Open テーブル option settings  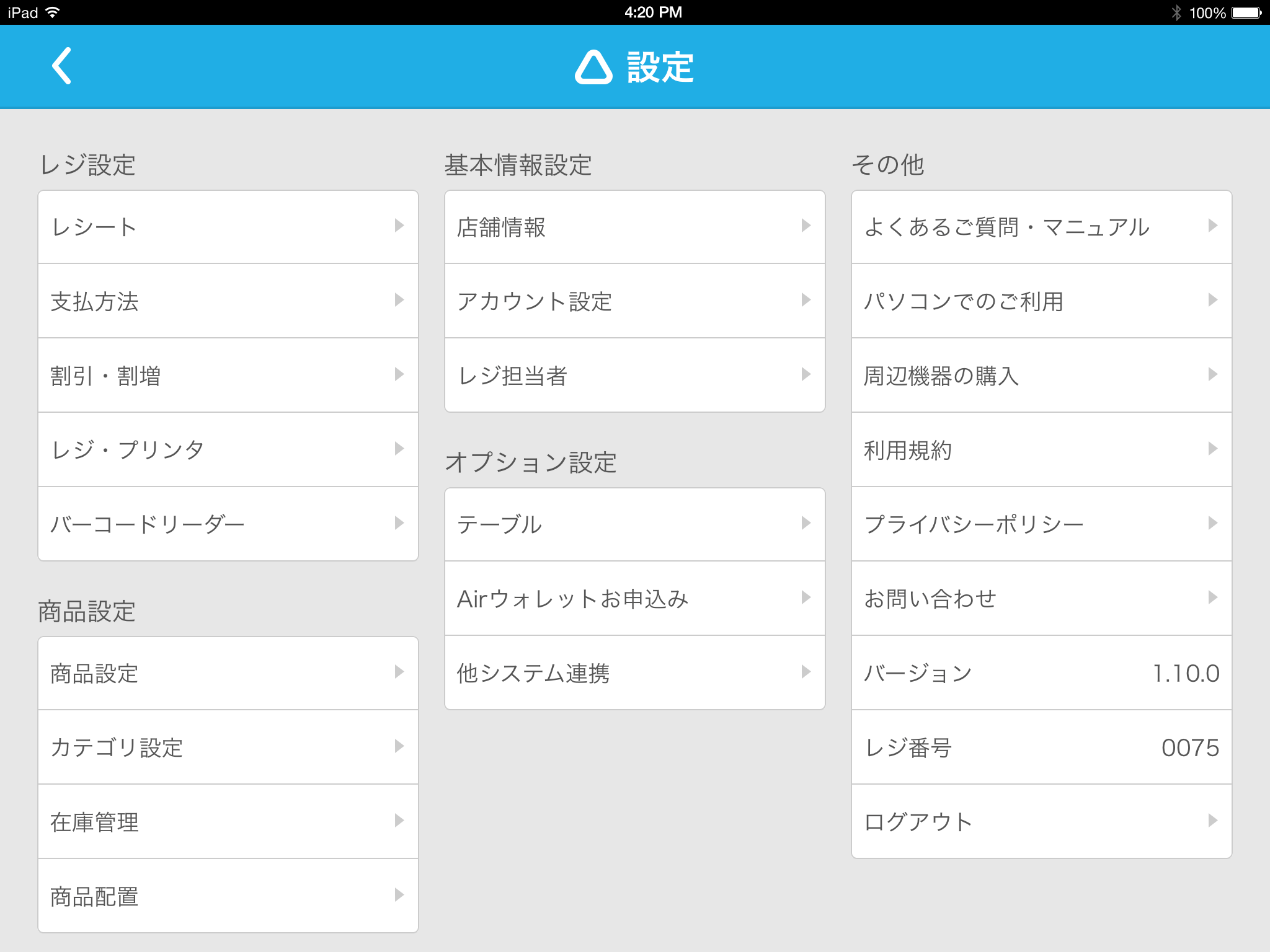point(634,524)
